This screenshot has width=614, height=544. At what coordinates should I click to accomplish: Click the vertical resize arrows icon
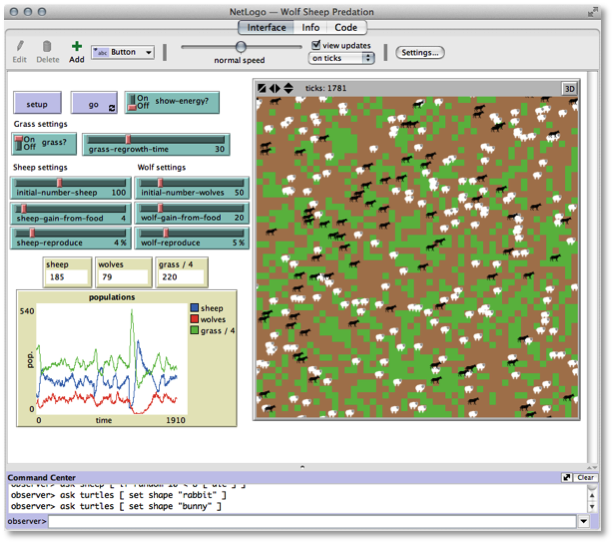(289, 89)
